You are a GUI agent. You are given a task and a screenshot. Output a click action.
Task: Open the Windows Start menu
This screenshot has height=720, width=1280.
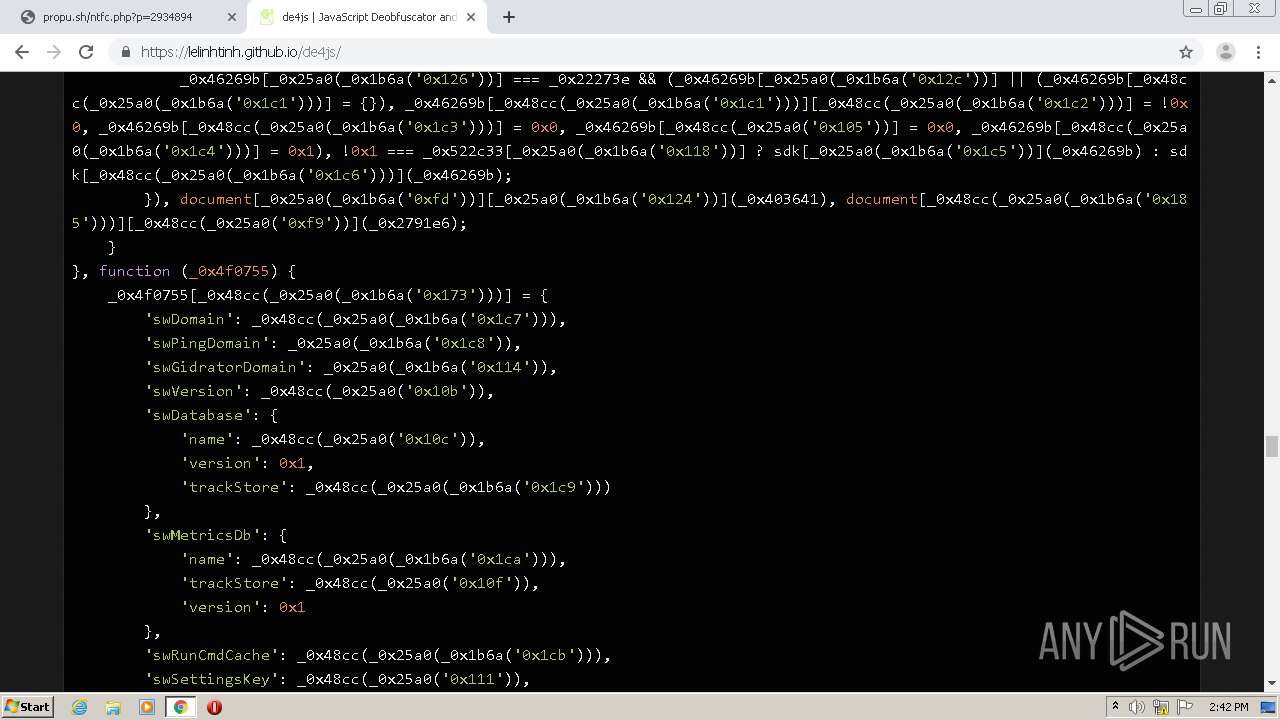pyautogui.click(x=27, y=706)
